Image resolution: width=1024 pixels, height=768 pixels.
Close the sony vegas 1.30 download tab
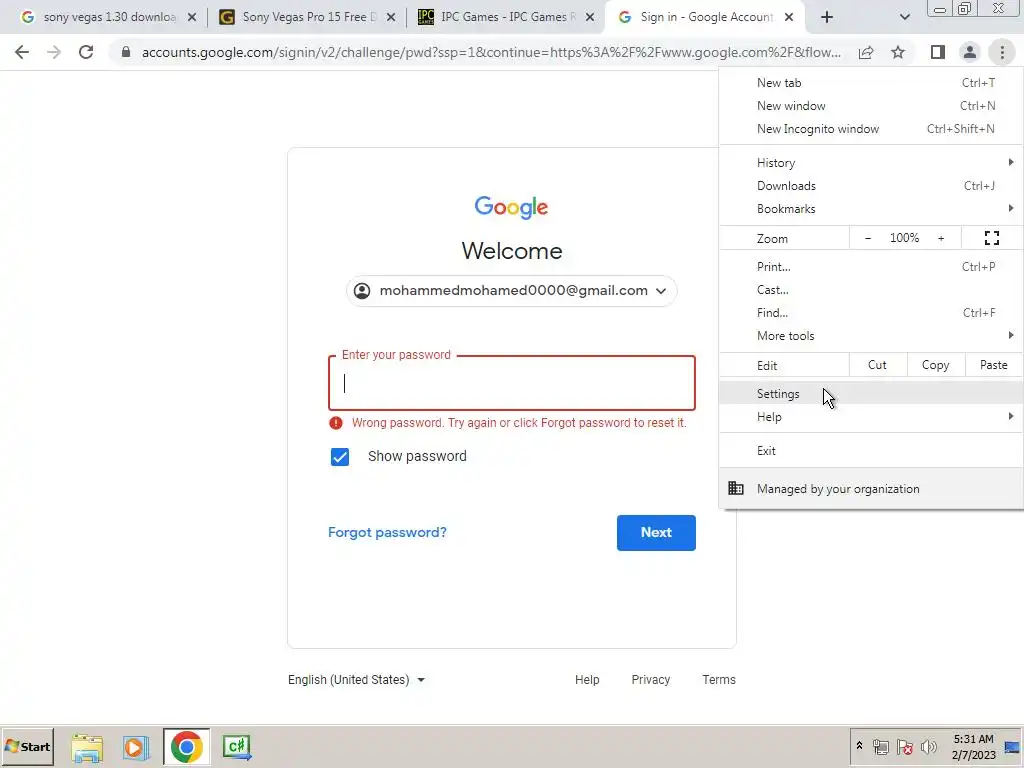pyautogui.click(x=191, y=17)
